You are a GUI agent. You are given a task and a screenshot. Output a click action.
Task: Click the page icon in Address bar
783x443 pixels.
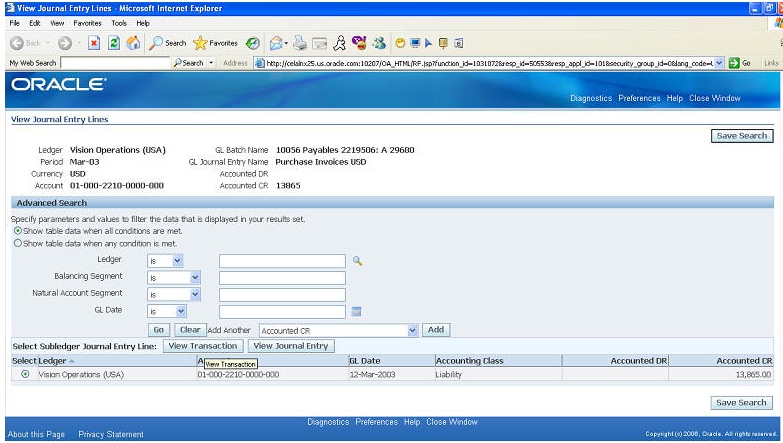(259, 63)
